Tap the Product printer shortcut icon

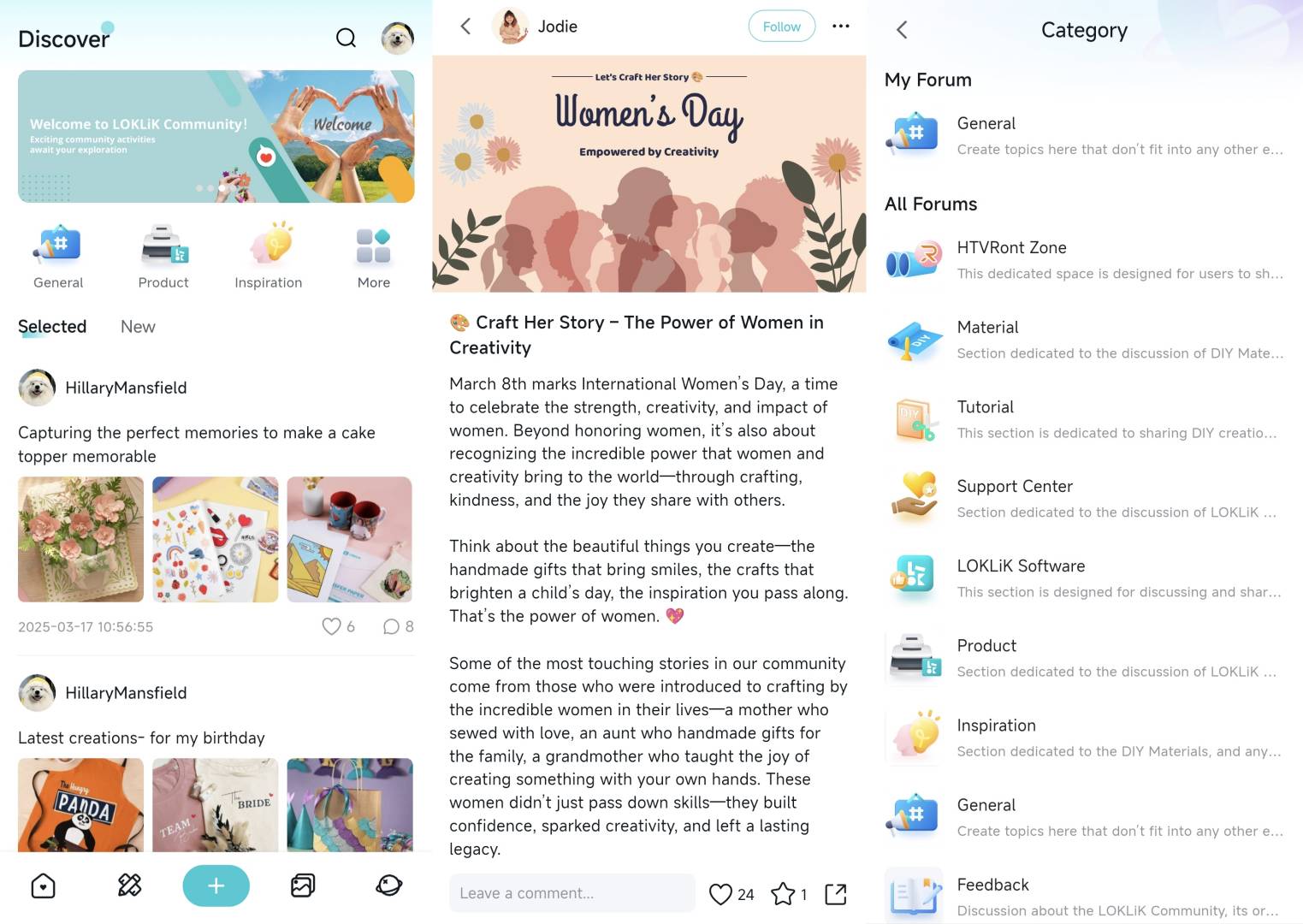[163, 245]
